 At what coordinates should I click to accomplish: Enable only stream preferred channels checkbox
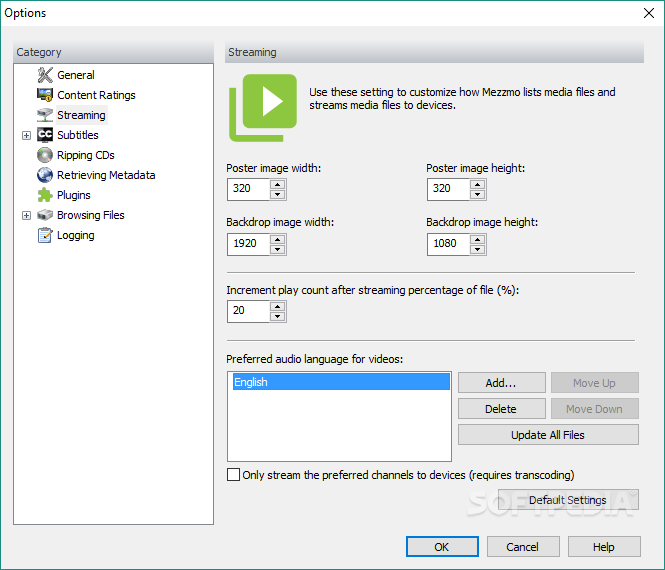coord(233,475)
